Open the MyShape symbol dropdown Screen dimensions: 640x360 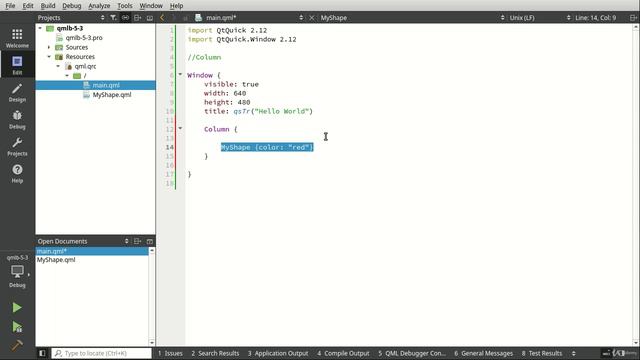[502, 18]
